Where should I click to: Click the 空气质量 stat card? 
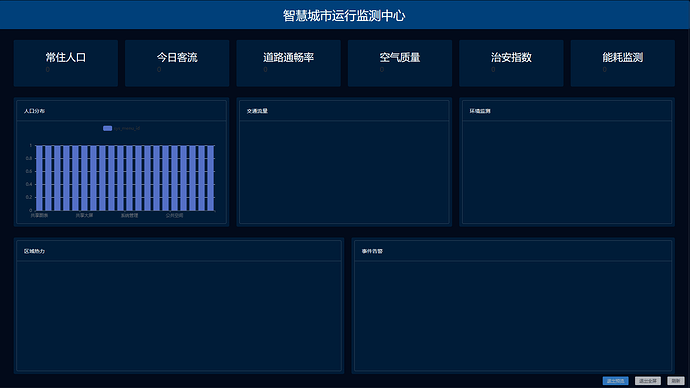400,63
